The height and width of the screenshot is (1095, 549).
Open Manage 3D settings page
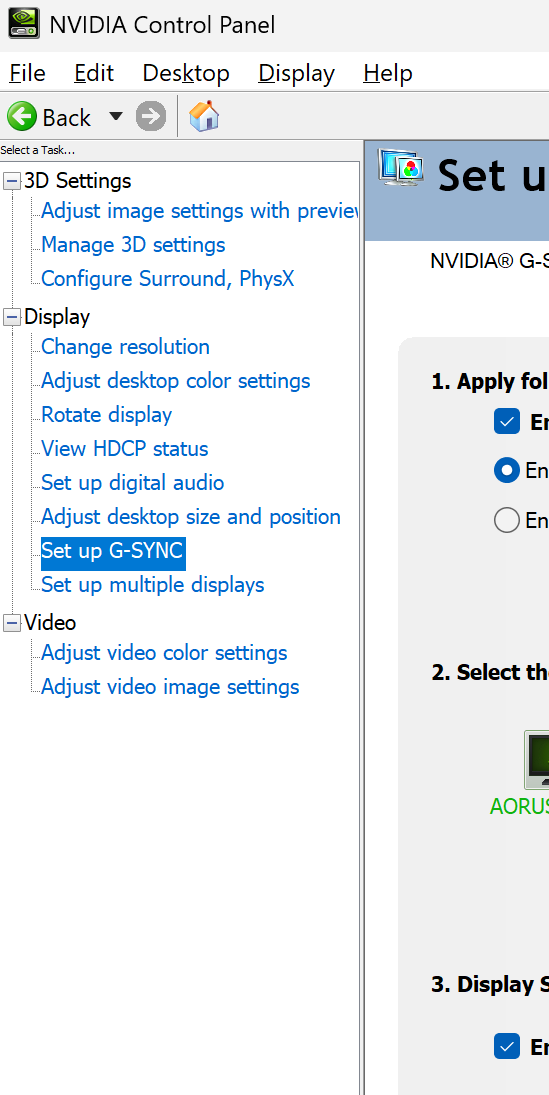point(133,245)
